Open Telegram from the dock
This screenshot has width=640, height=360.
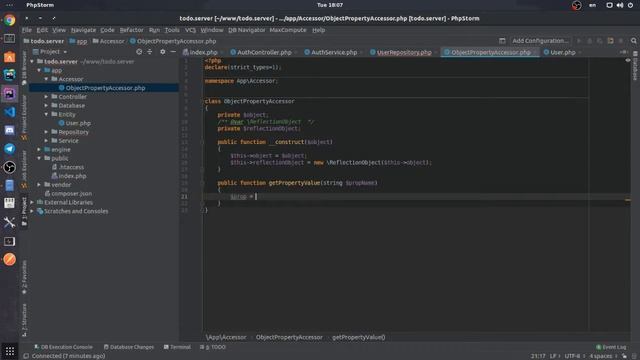(9, 149)
